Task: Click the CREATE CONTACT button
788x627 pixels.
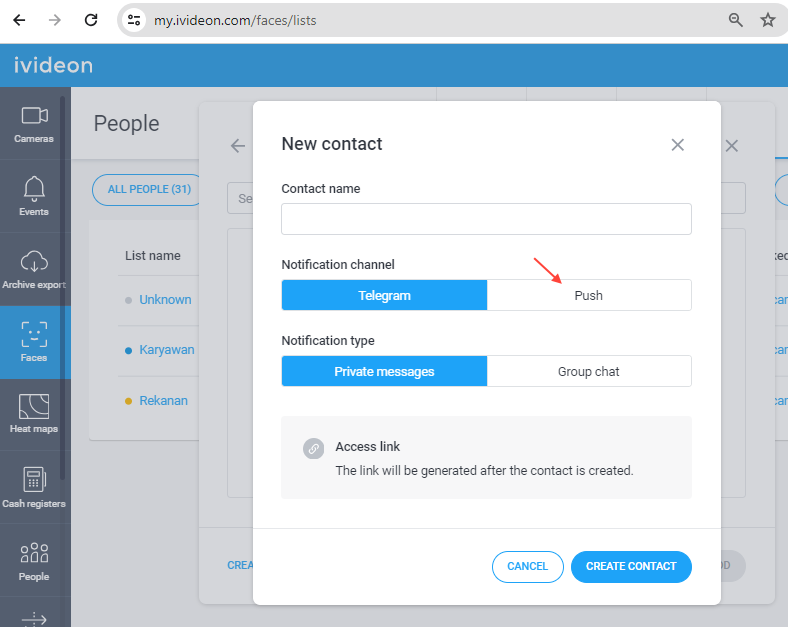Action: coord(631,567)
